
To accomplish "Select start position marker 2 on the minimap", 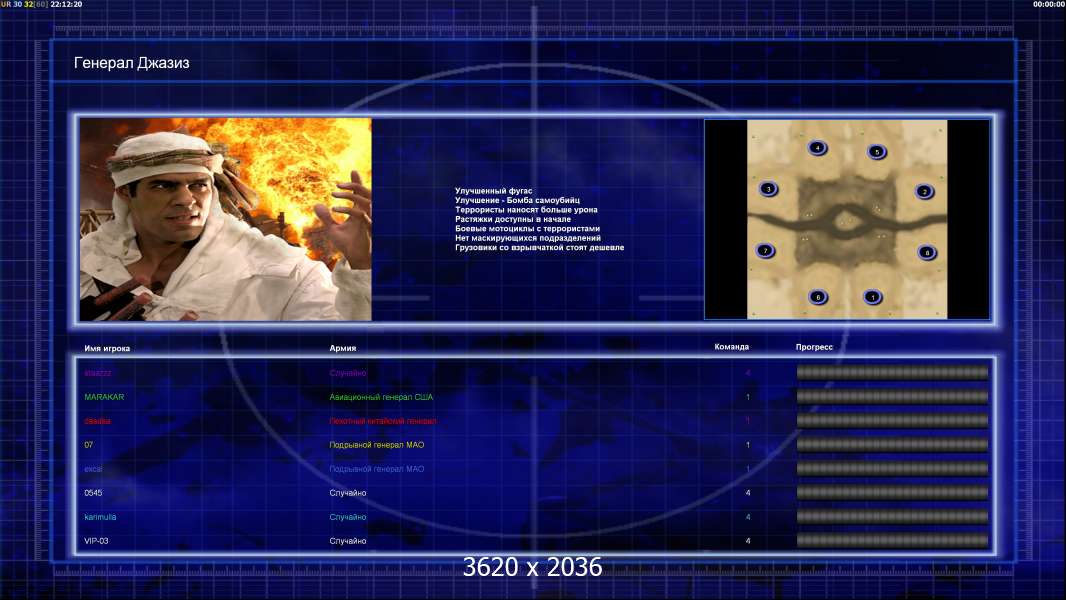I will 924,192.
